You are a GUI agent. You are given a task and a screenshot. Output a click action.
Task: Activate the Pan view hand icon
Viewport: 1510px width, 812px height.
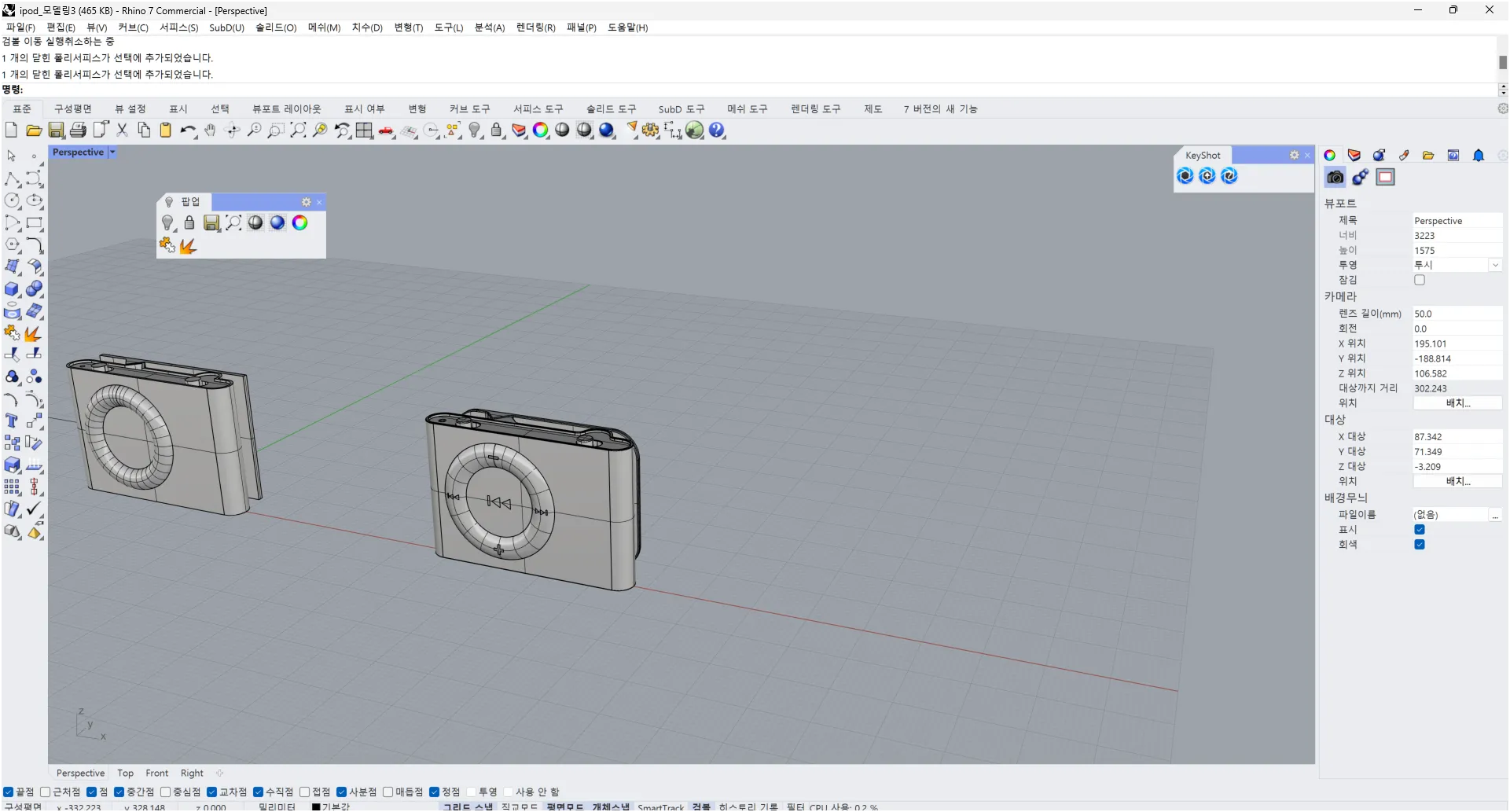(x=210, y=130)
